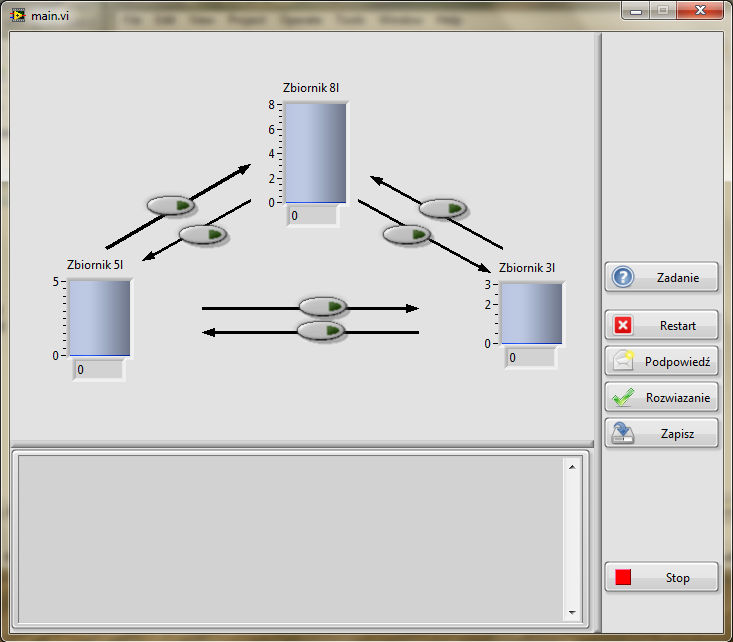Image resolution: width=733 pixels, height=642 pixels.
Task: Open the Zadanie task description
Action: tap(661, 277)
